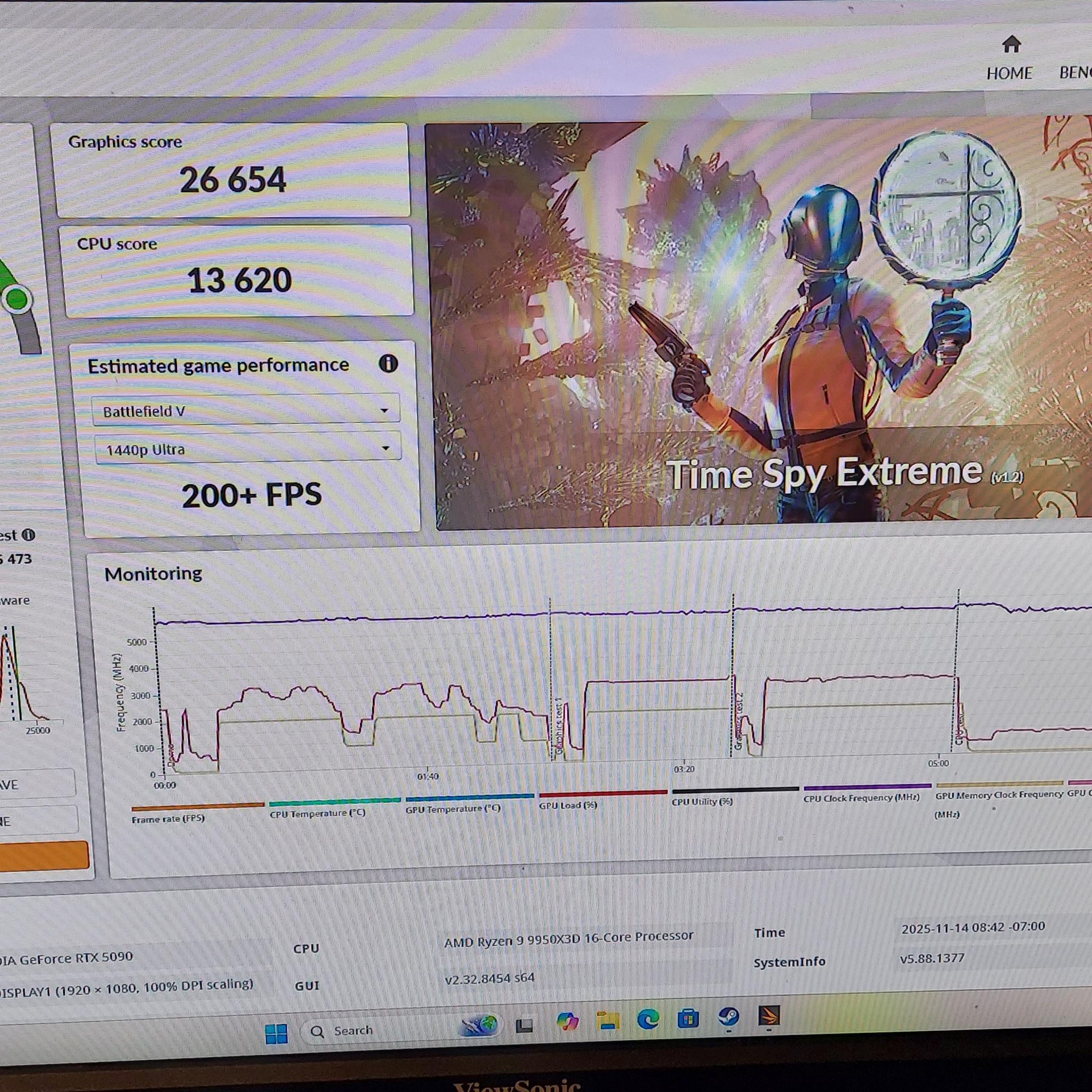The height and width of the screenshot is (1092, 1092).
Task: Open Microsoft Edge from the taskbar
Action: (x=648, y=1019)
